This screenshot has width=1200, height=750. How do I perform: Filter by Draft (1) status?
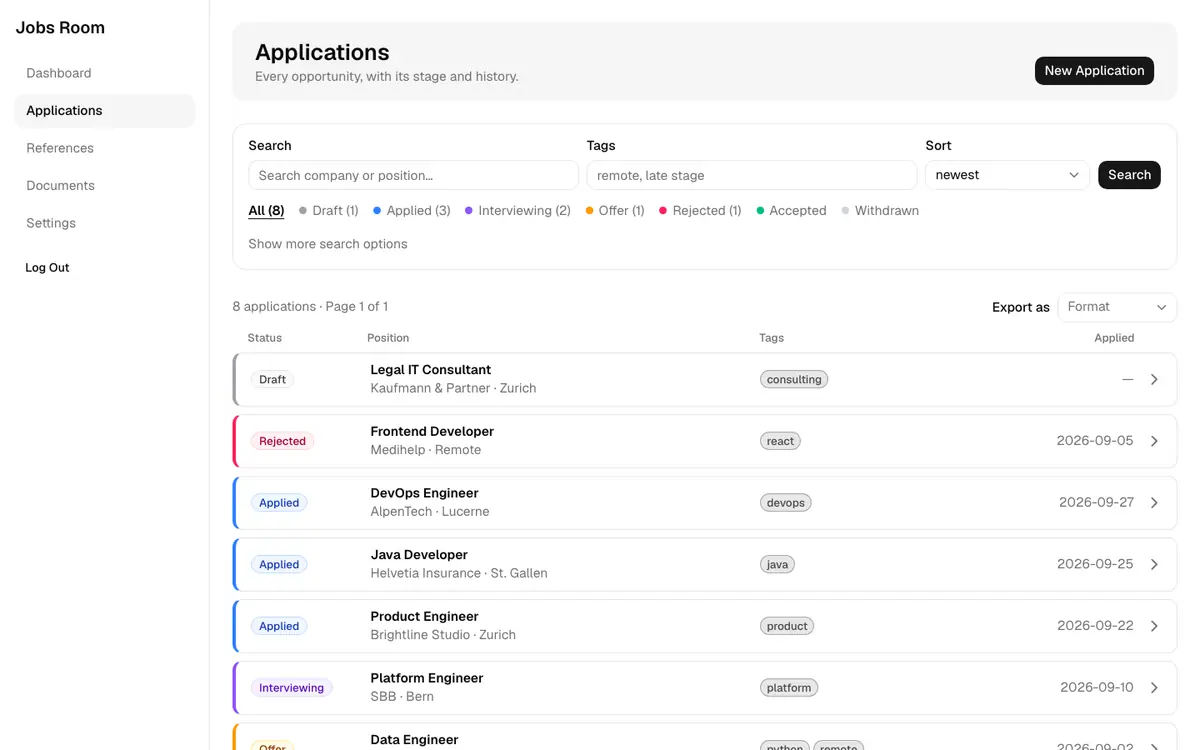[x=329, y=211]
